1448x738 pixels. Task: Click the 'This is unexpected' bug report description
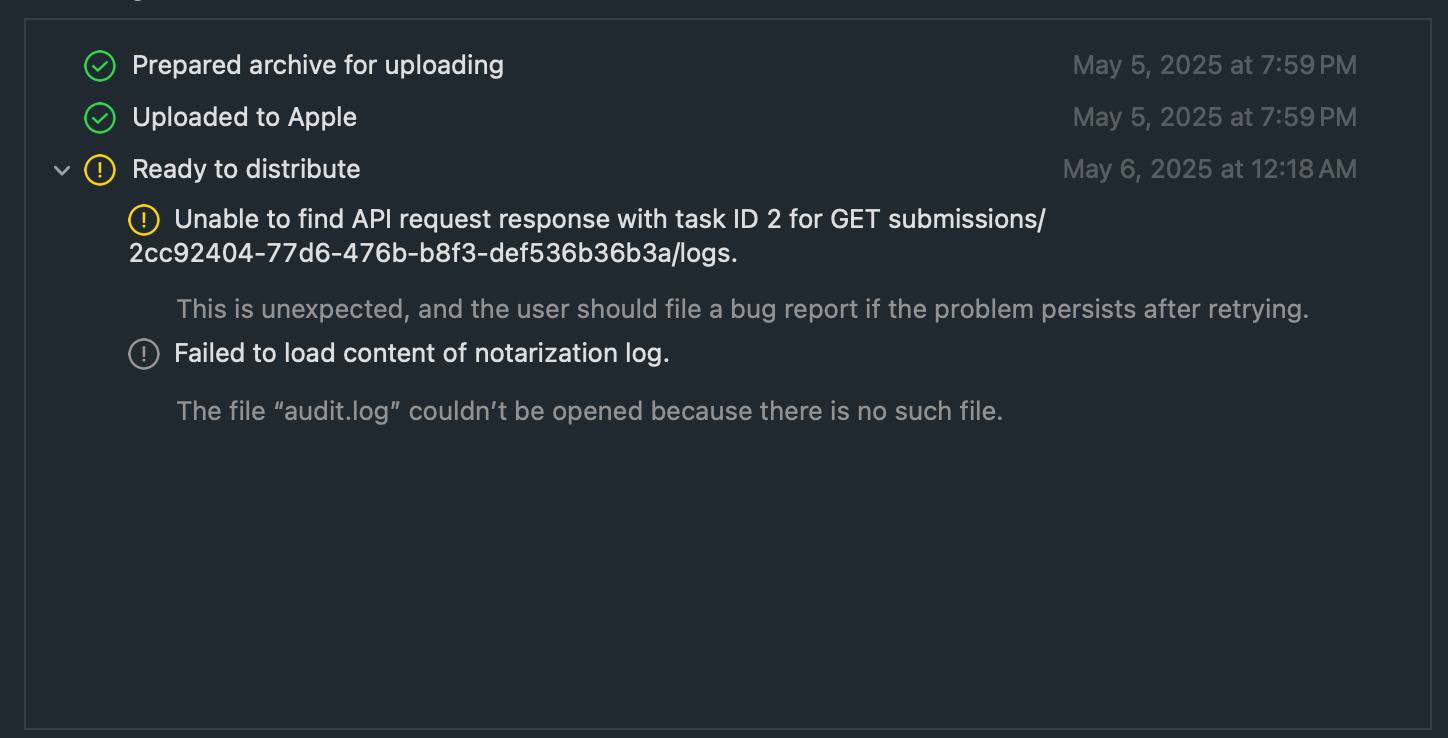coord(743,309)
